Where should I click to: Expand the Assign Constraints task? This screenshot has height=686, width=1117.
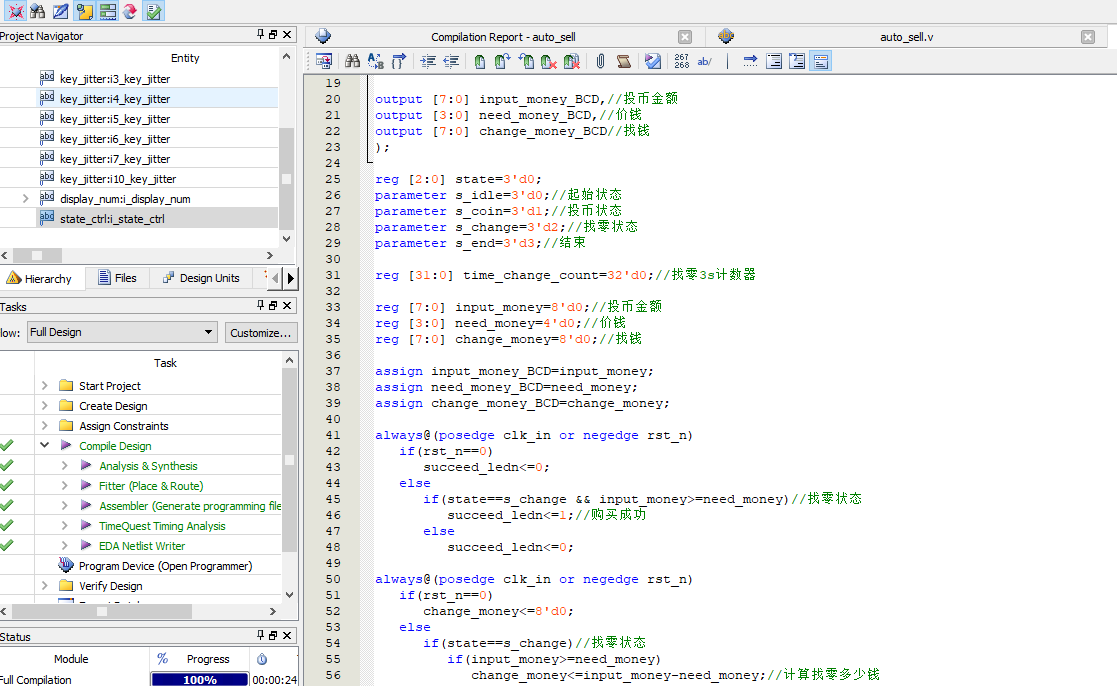tap(44, 425)
